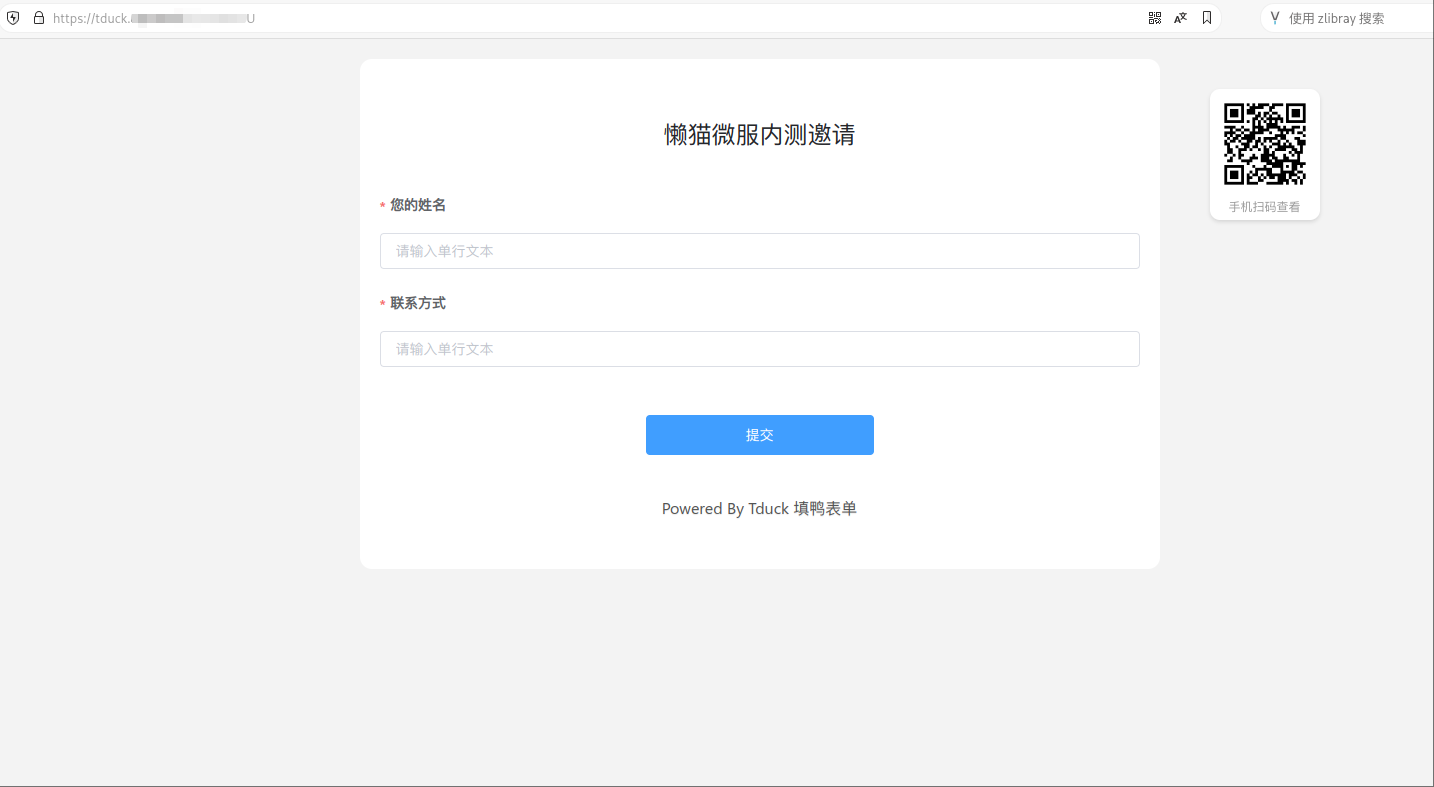
Task: Bookmark this page with the bookmark icon
Action: (x=1207, y=18)
